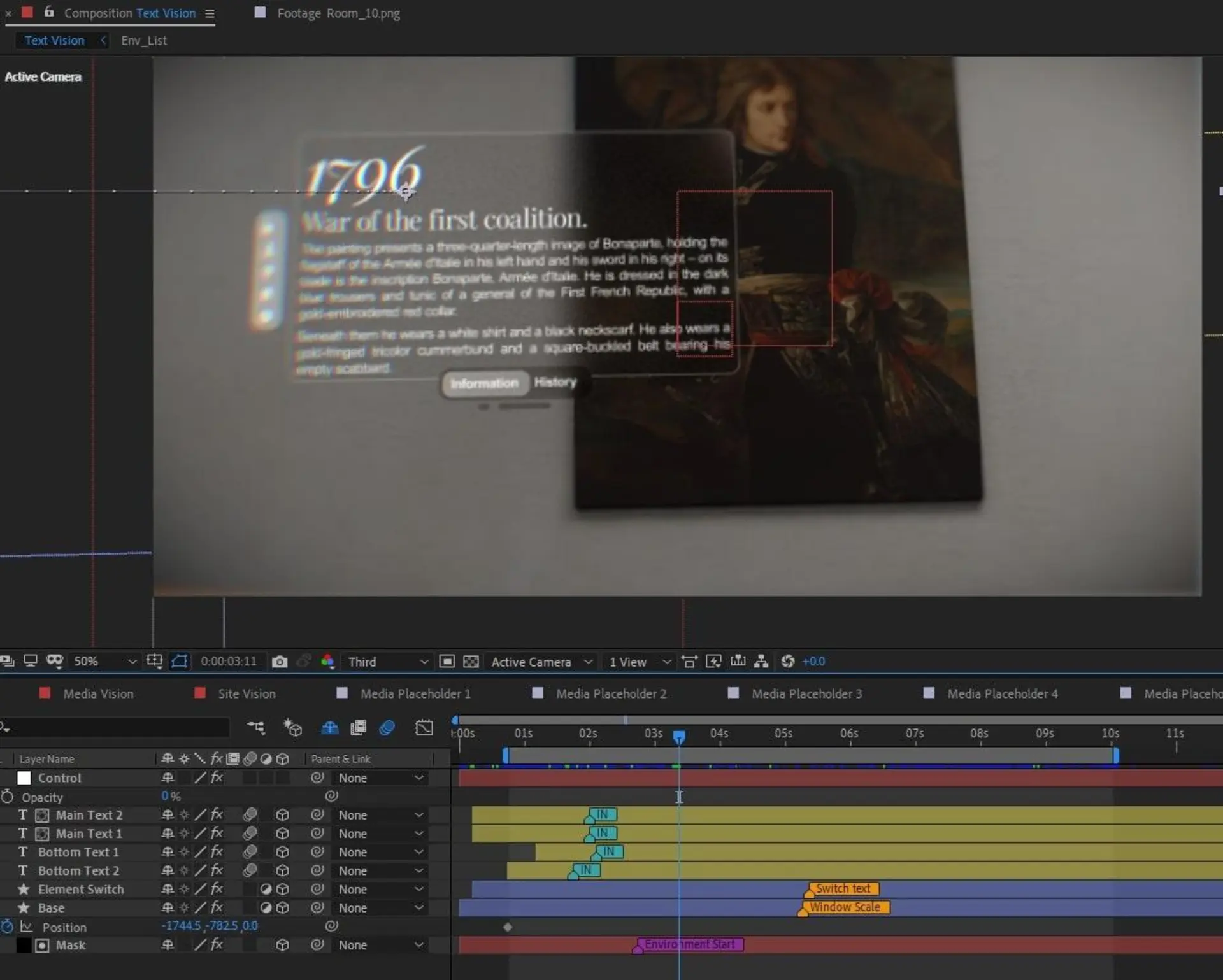
Task: Open the Composition panel menu icon
Action: (210, 13)
